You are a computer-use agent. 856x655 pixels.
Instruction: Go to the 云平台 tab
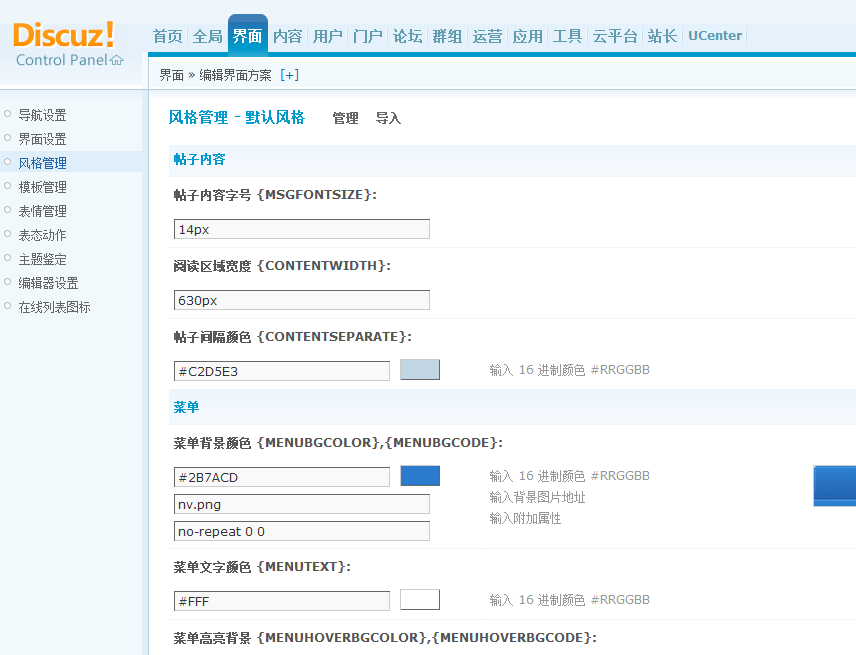tap(614, 36)
